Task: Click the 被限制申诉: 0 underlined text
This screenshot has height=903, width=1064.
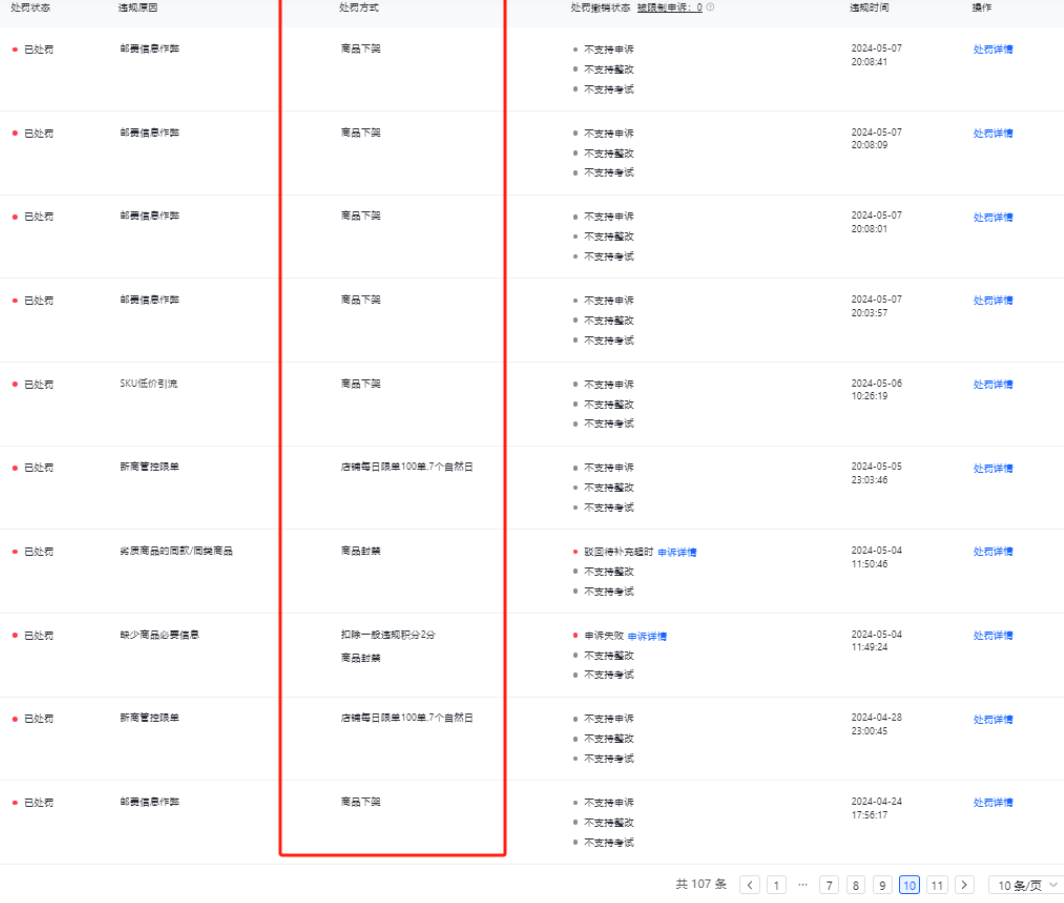Action: coord(669,7)
